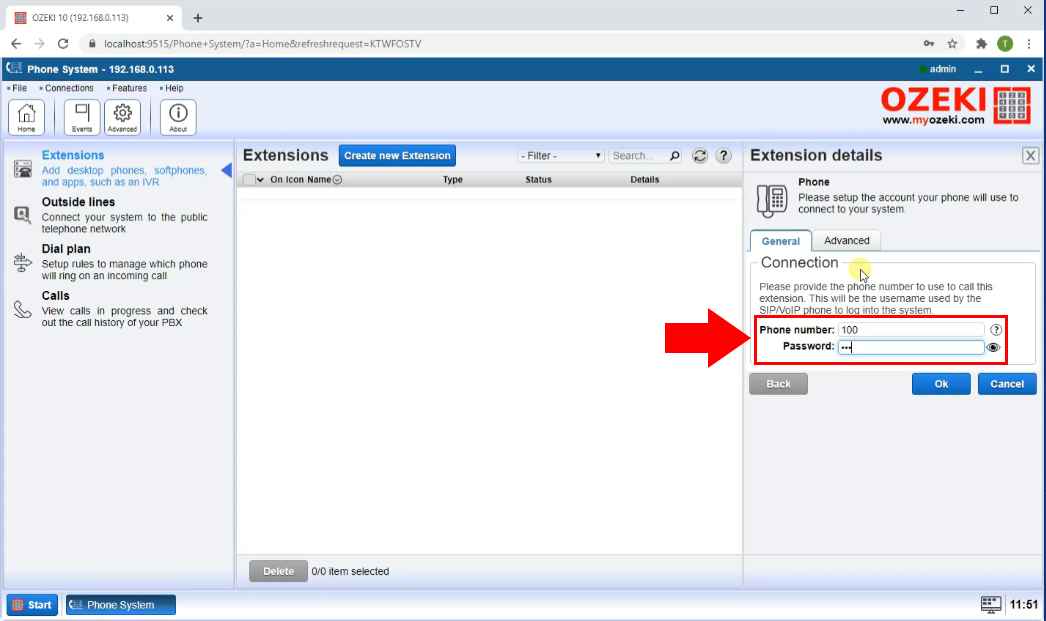The width and height of the screenshot is (1046, 621).
Task: Open the Help menu
Action: pos(173,88)
